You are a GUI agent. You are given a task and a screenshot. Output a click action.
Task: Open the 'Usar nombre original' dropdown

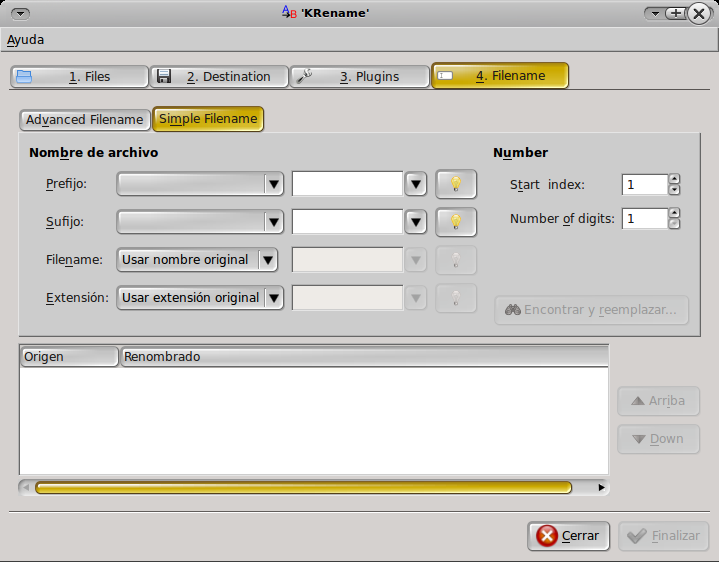[197, 260]
